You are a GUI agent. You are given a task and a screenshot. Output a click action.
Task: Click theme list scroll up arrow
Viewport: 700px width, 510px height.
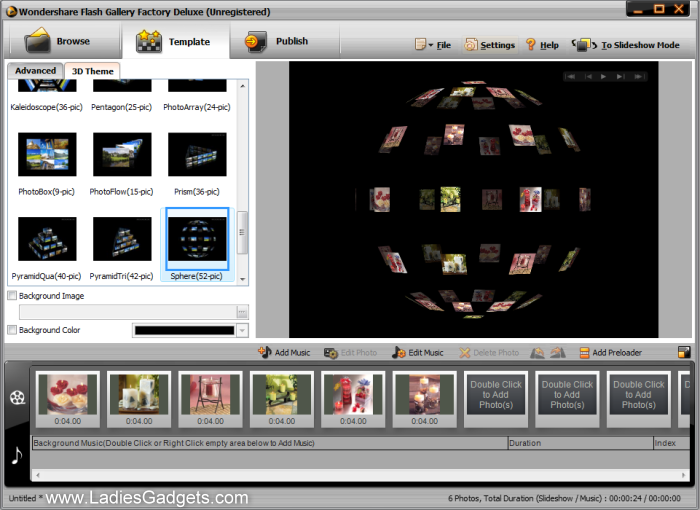click(242, 86)
